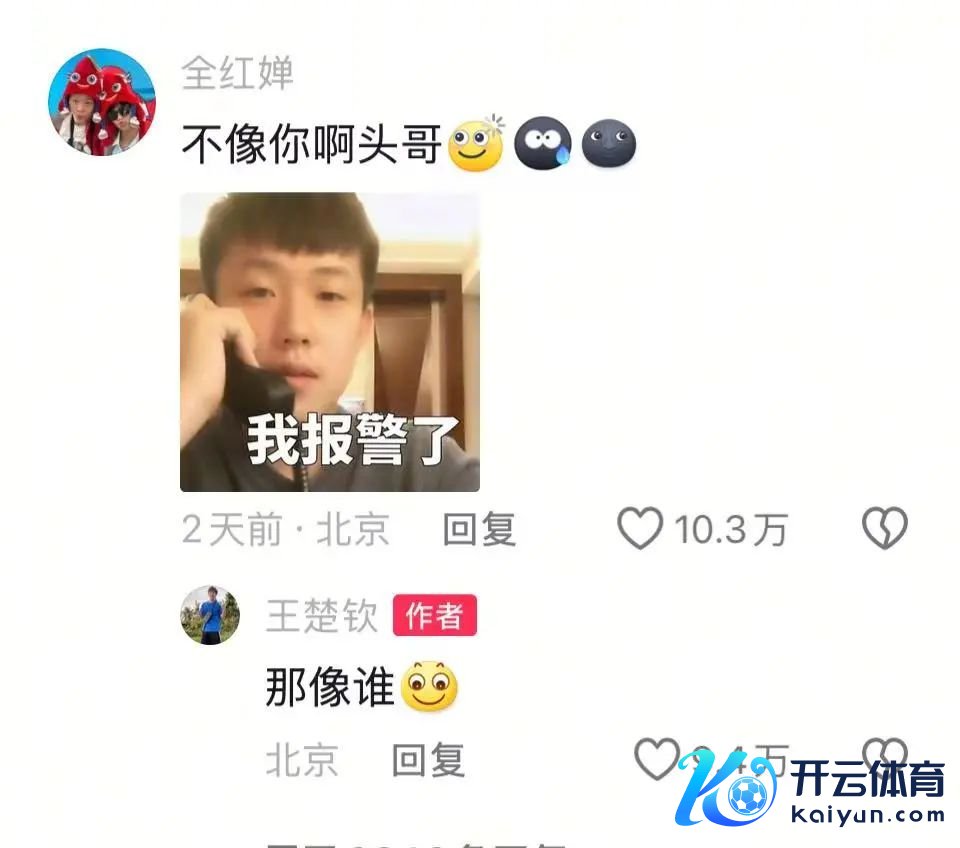Open 全红婵's profile avatar
The image size is (960, 848).
[102, 102]
